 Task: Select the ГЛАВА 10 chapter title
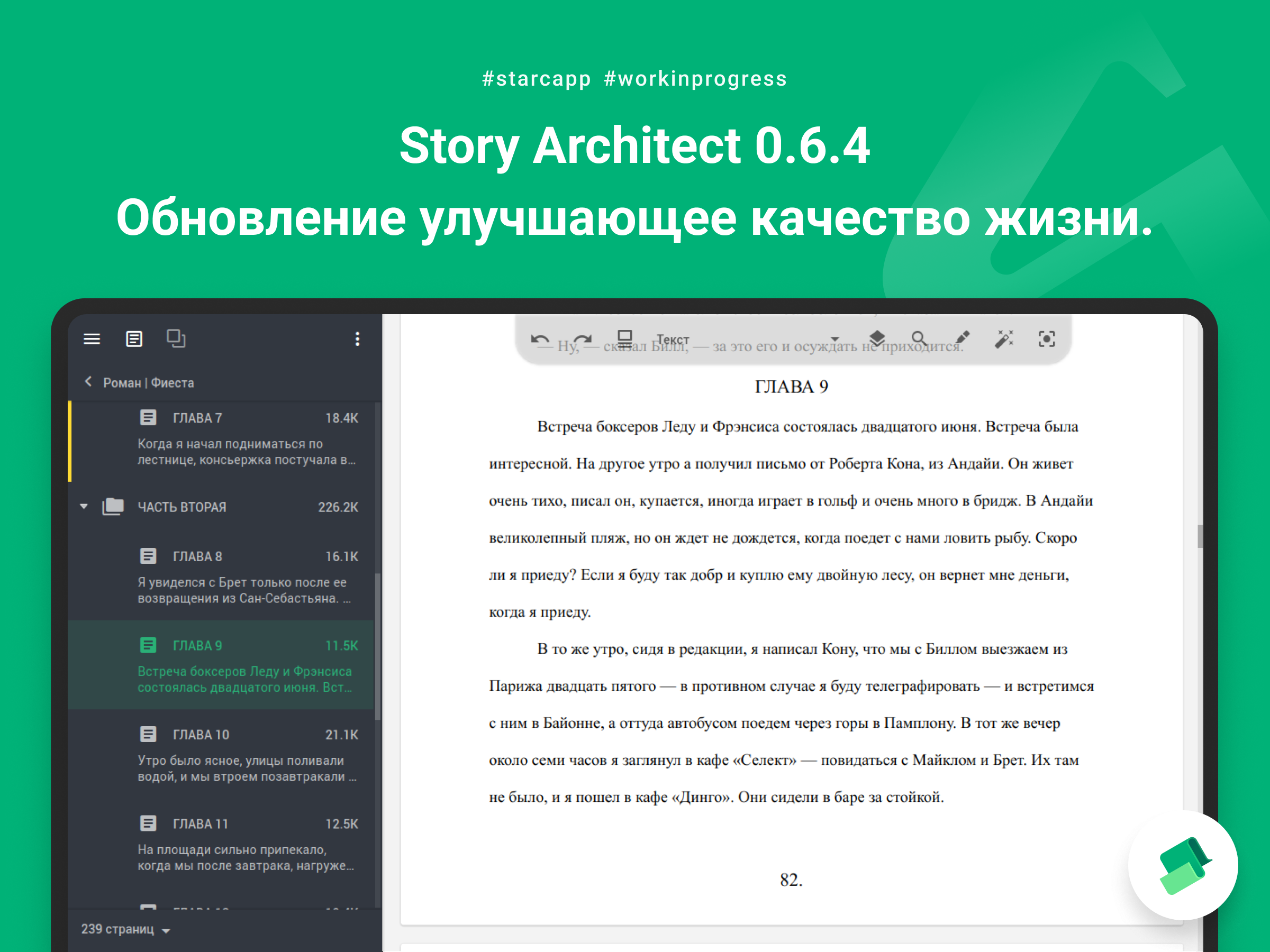tap(201, 735)
